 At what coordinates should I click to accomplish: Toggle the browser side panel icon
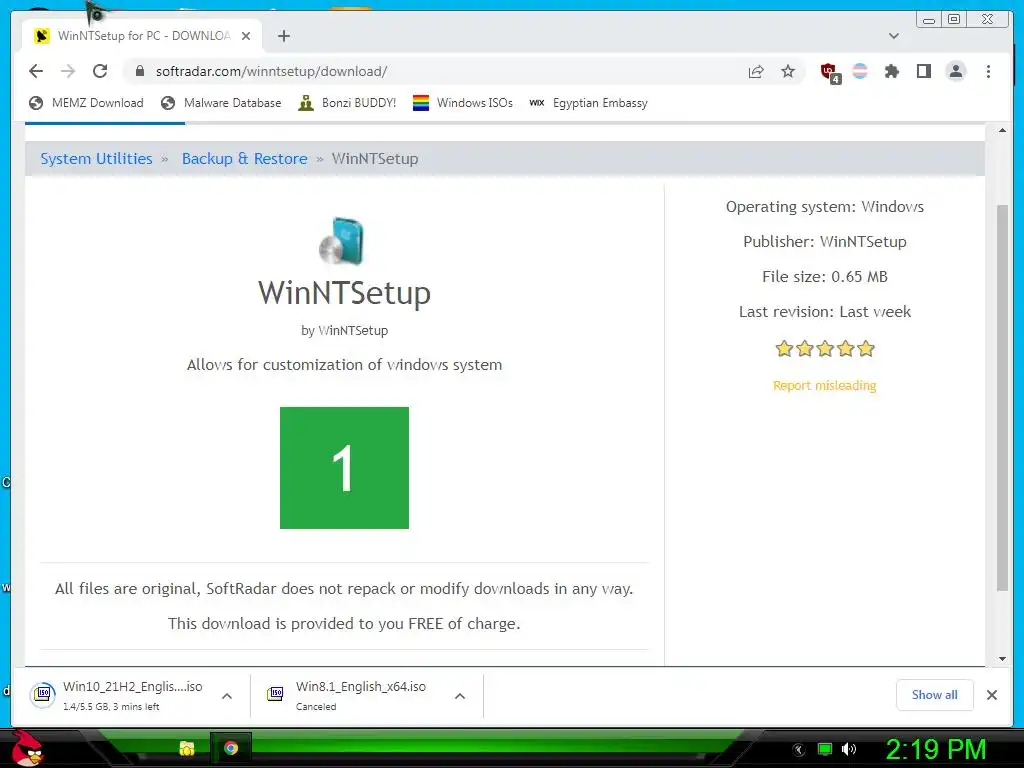click(x=923, y=71)
